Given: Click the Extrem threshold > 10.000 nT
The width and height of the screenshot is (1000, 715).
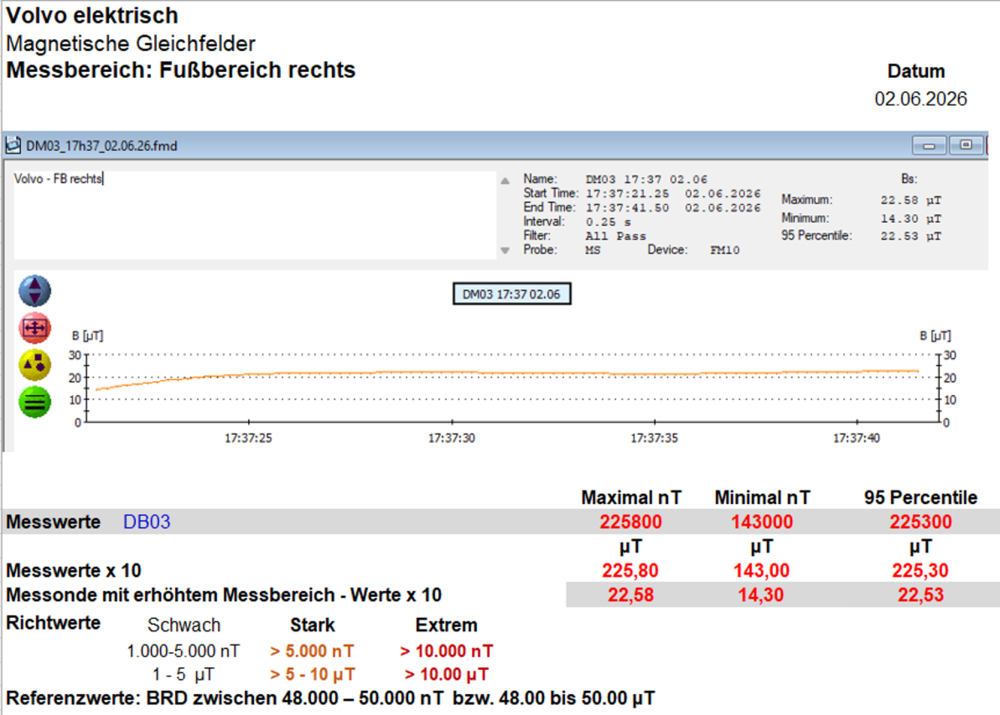Looking at the screenshot, I should pyautogui.click(x=446, y=651).
